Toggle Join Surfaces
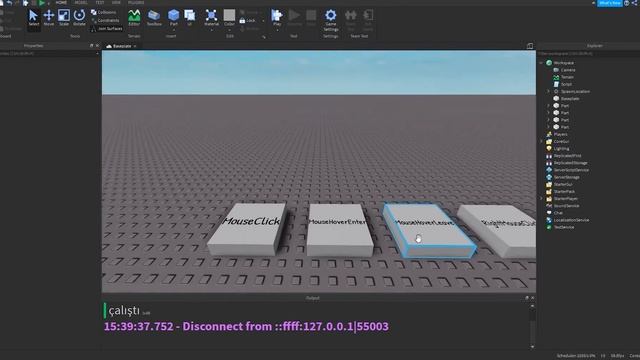 (x=107, y=29)
